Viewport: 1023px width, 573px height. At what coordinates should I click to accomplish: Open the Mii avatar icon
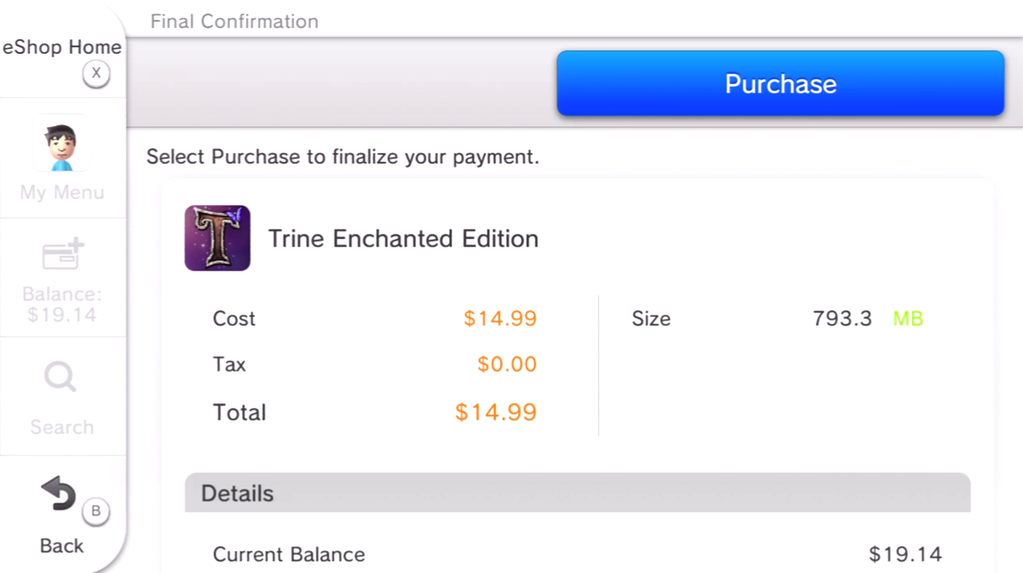61,147
